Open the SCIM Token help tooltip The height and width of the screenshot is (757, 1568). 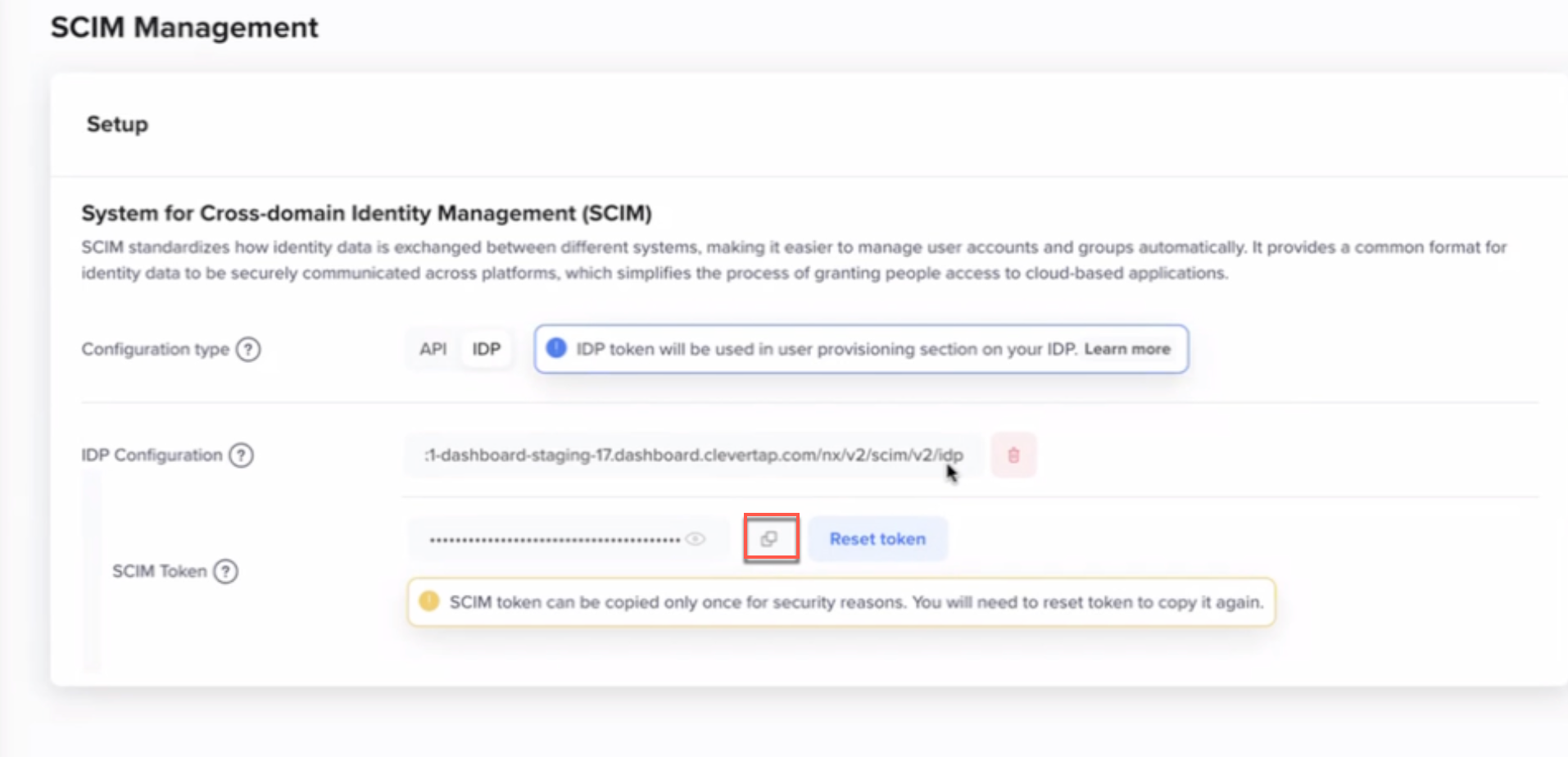[225, 571]
